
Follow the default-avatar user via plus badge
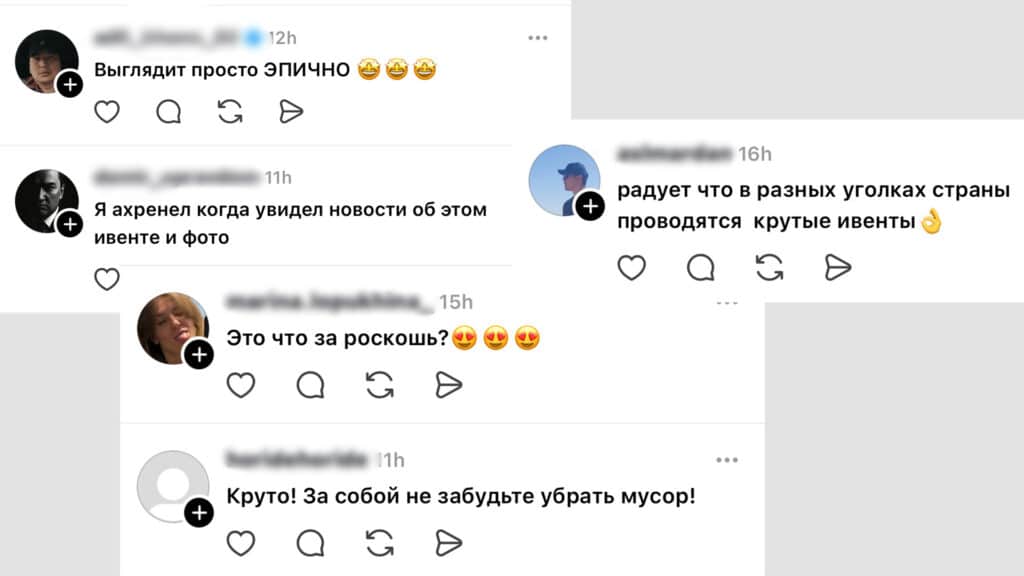point(199,513)
